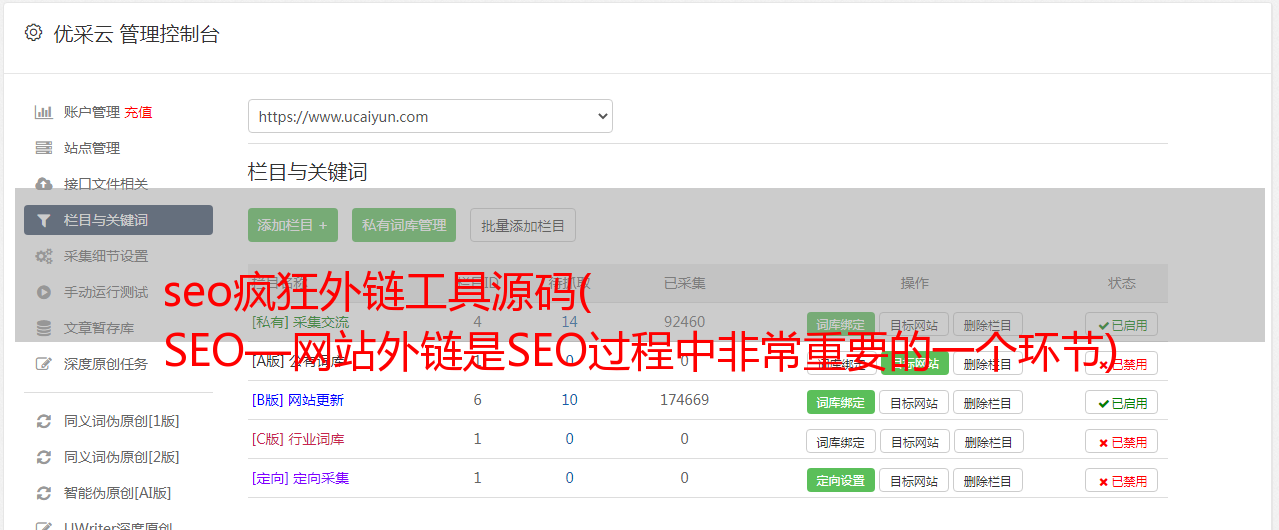Click 删除栏目 in the 行业词库 row
Image resolution: width=1279 pixels, height=530 pixels.
987,441
